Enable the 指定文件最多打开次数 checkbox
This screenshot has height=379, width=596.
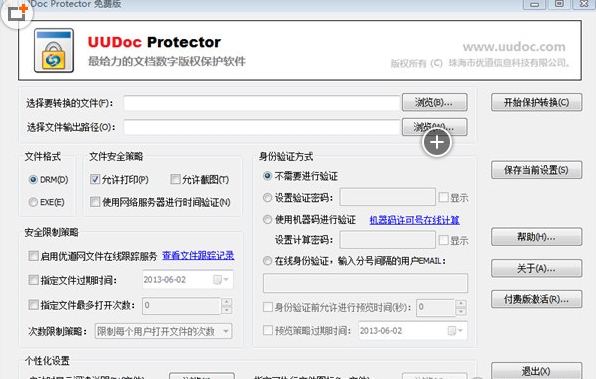click(x=33, y=304)
